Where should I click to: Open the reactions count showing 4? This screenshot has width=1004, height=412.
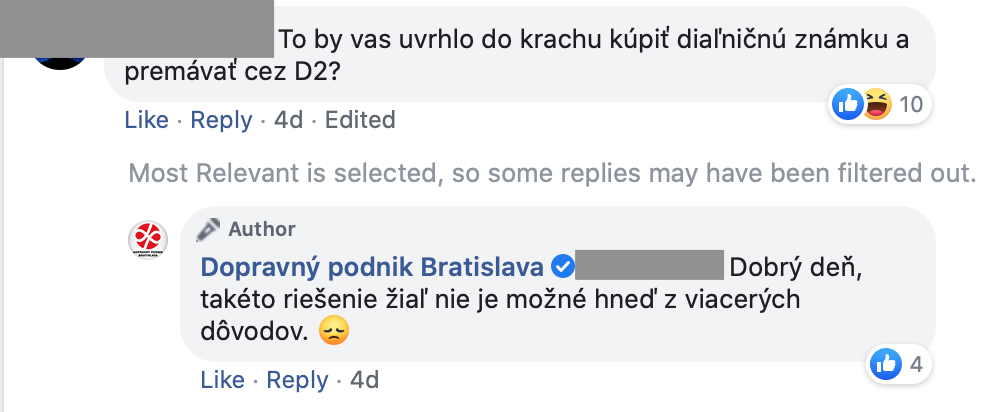(x=915, y=365)
